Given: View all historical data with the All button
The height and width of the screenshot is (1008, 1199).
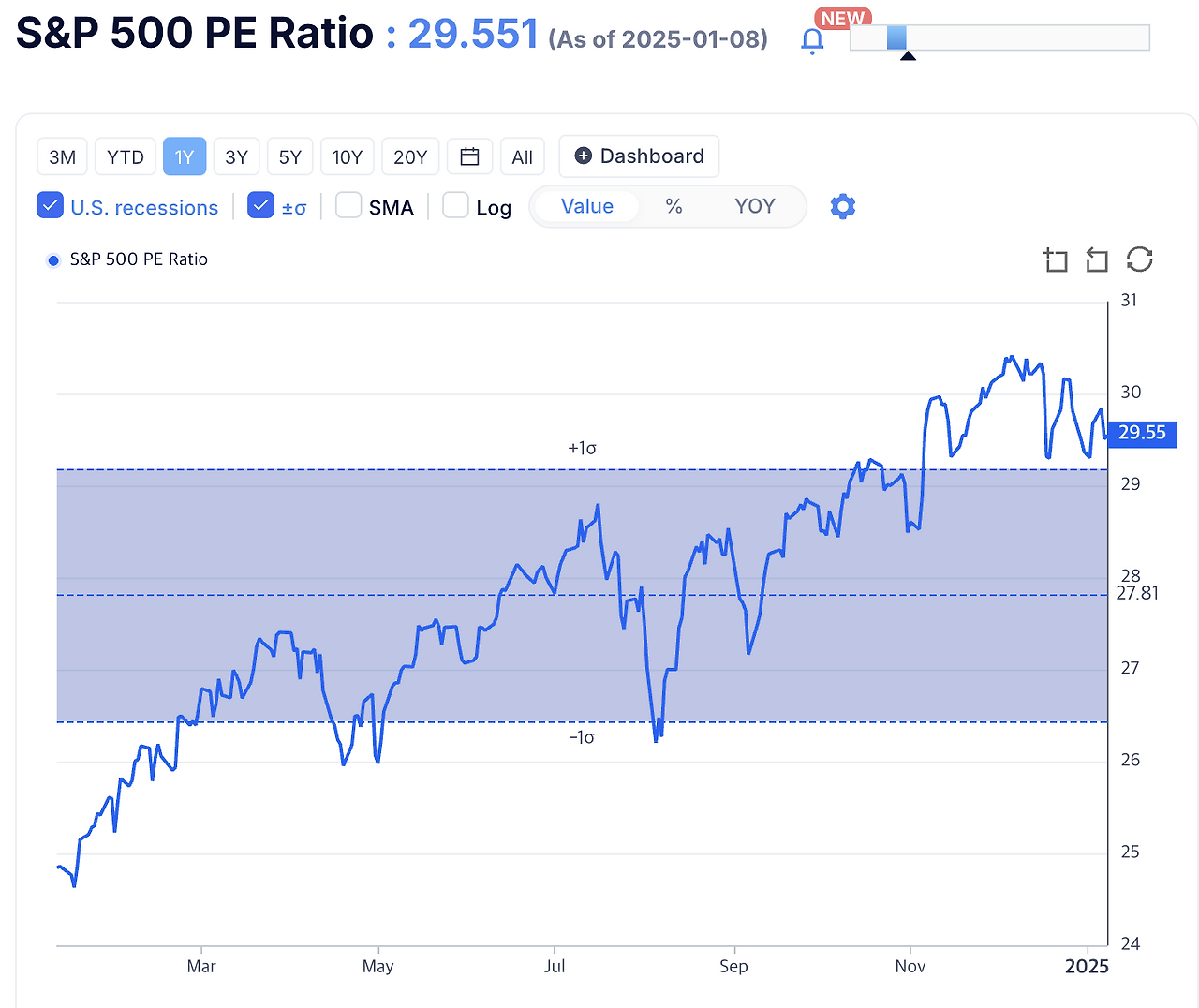Looking at the screenshot, I should pyautogui.click(x=522, y=156).
